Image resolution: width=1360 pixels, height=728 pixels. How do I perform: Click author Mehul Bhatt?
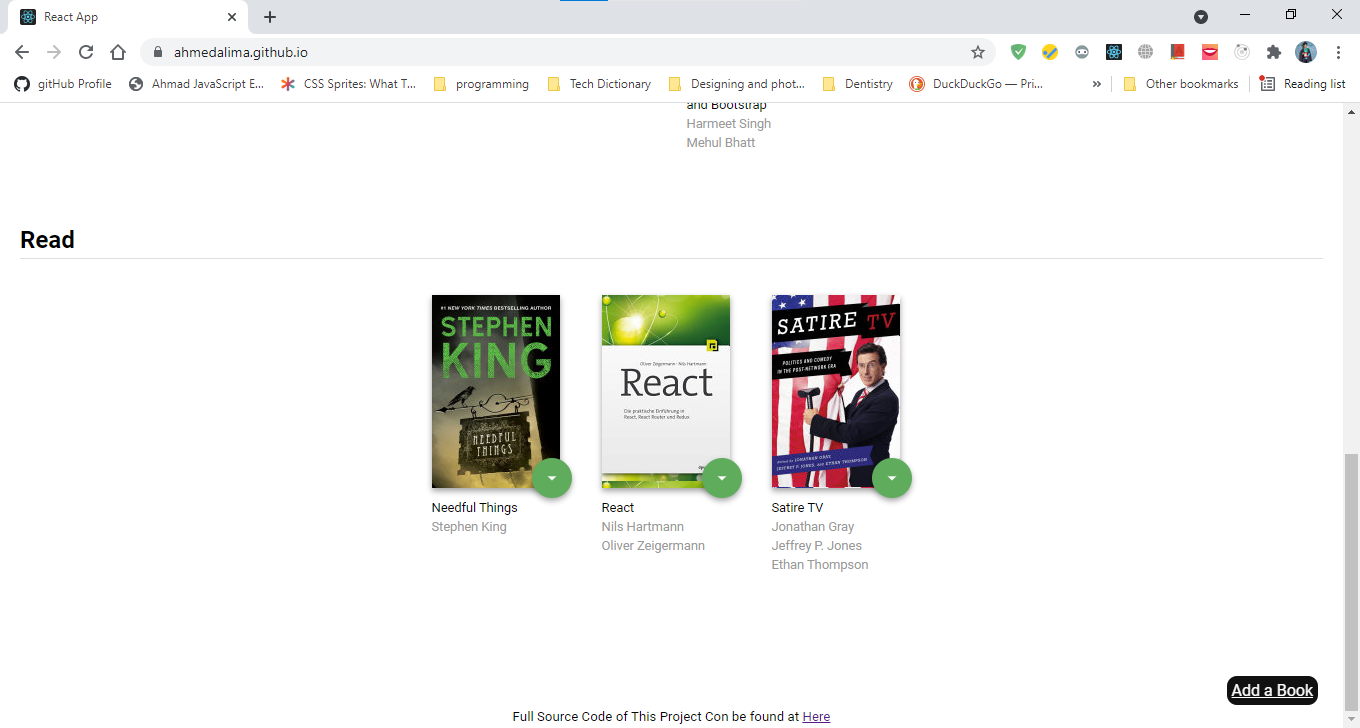tap(720, 142)
